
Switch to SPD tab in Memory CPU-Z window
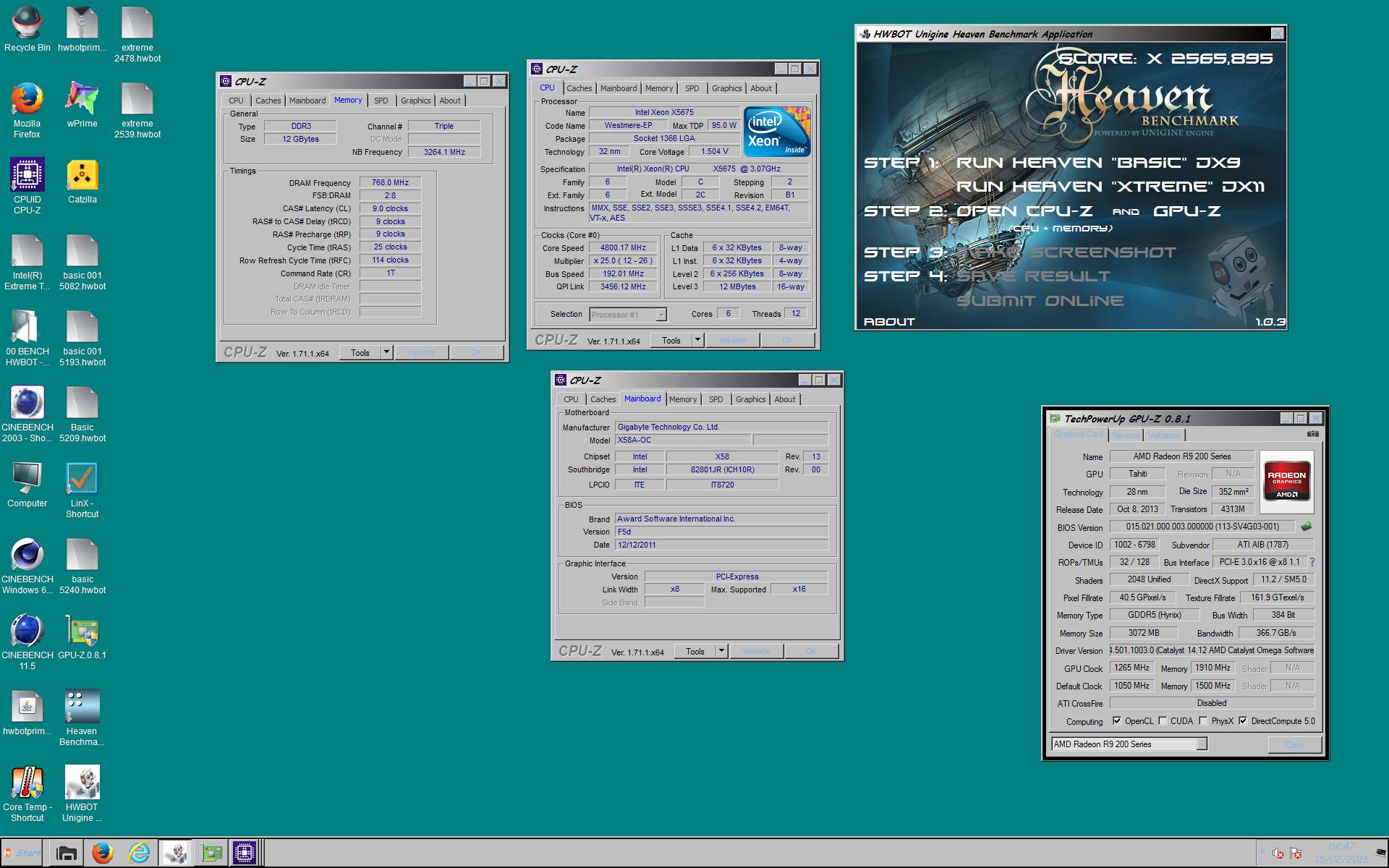pyautogui.click(x=381, y=101)
